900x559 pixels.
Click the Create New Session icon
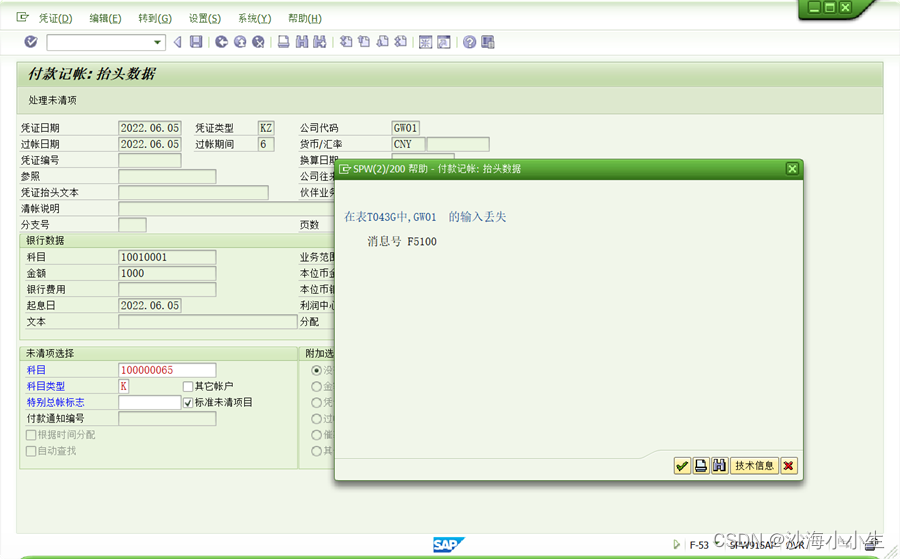(x=425, y=42)
